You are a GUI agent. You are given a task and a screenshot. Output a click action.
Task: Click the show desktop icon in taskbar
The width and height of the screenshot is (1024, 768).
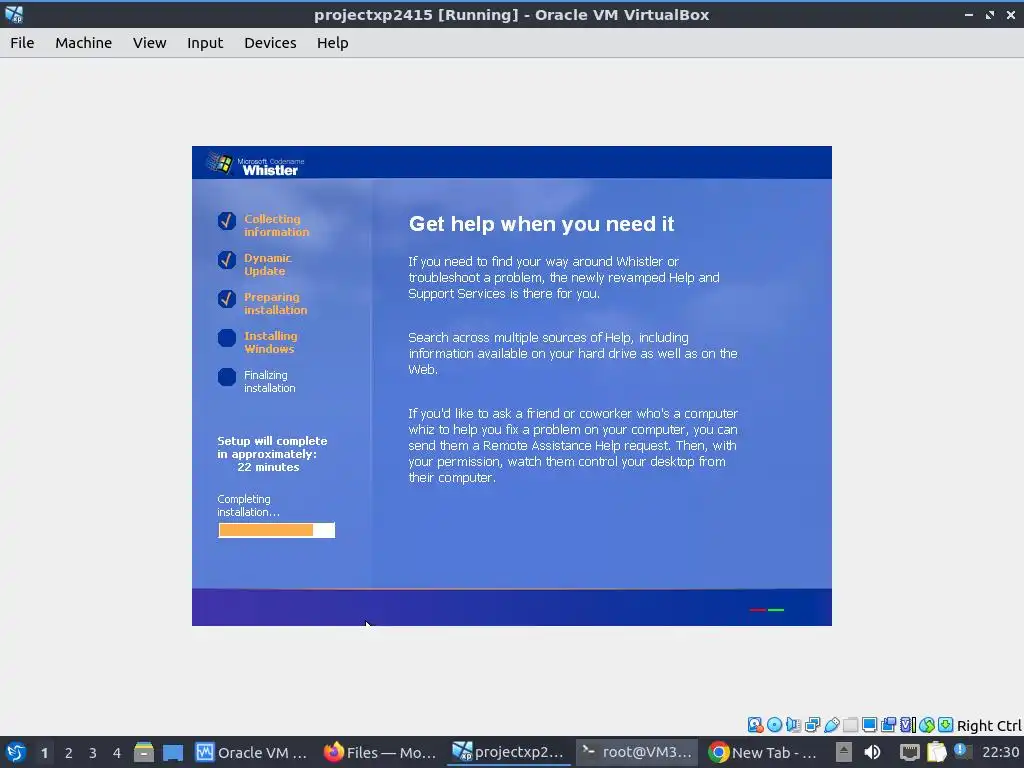(x=173, y=752)
